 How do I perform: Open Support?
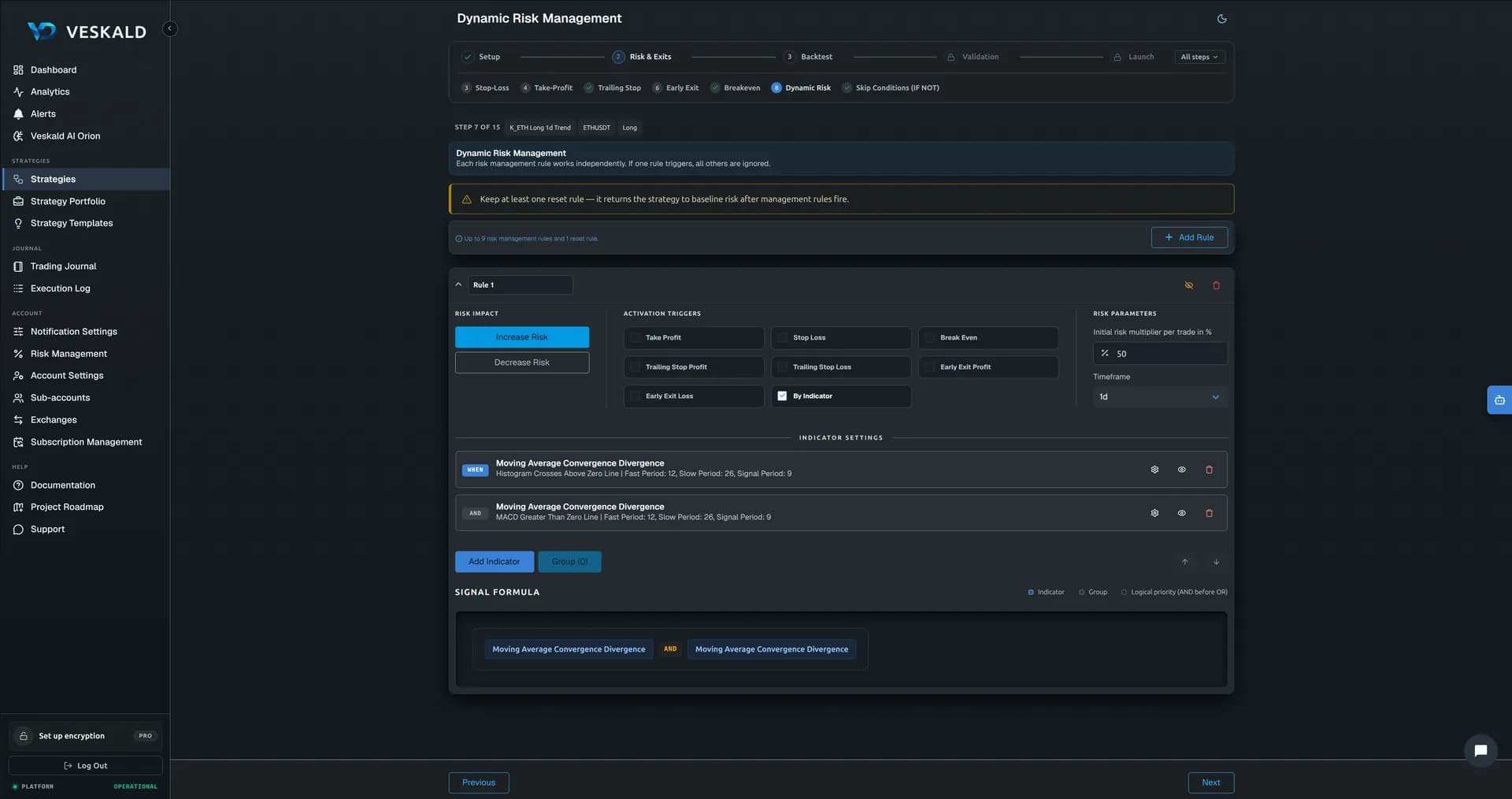pyautogui.click(x=85, y=530)
